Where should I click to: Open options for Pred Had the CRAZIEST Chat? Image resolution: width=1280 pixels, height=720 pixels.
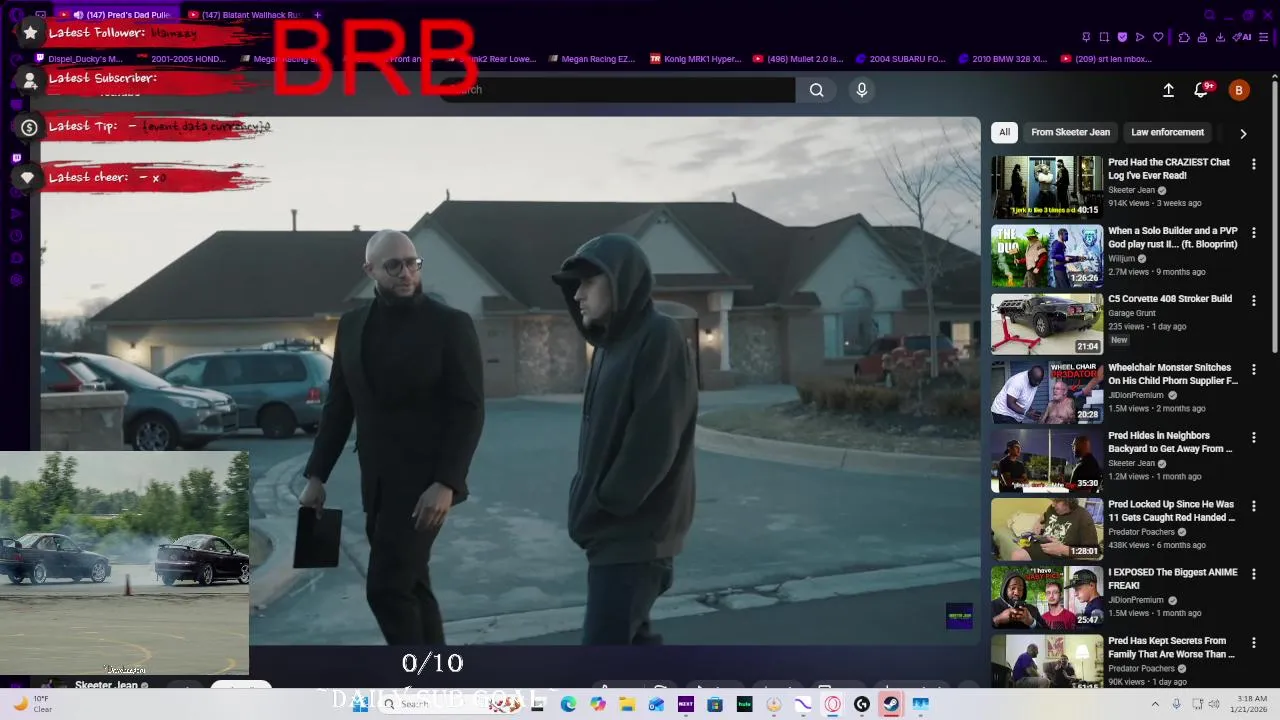pyautogui.click(x=1254, y=163)
